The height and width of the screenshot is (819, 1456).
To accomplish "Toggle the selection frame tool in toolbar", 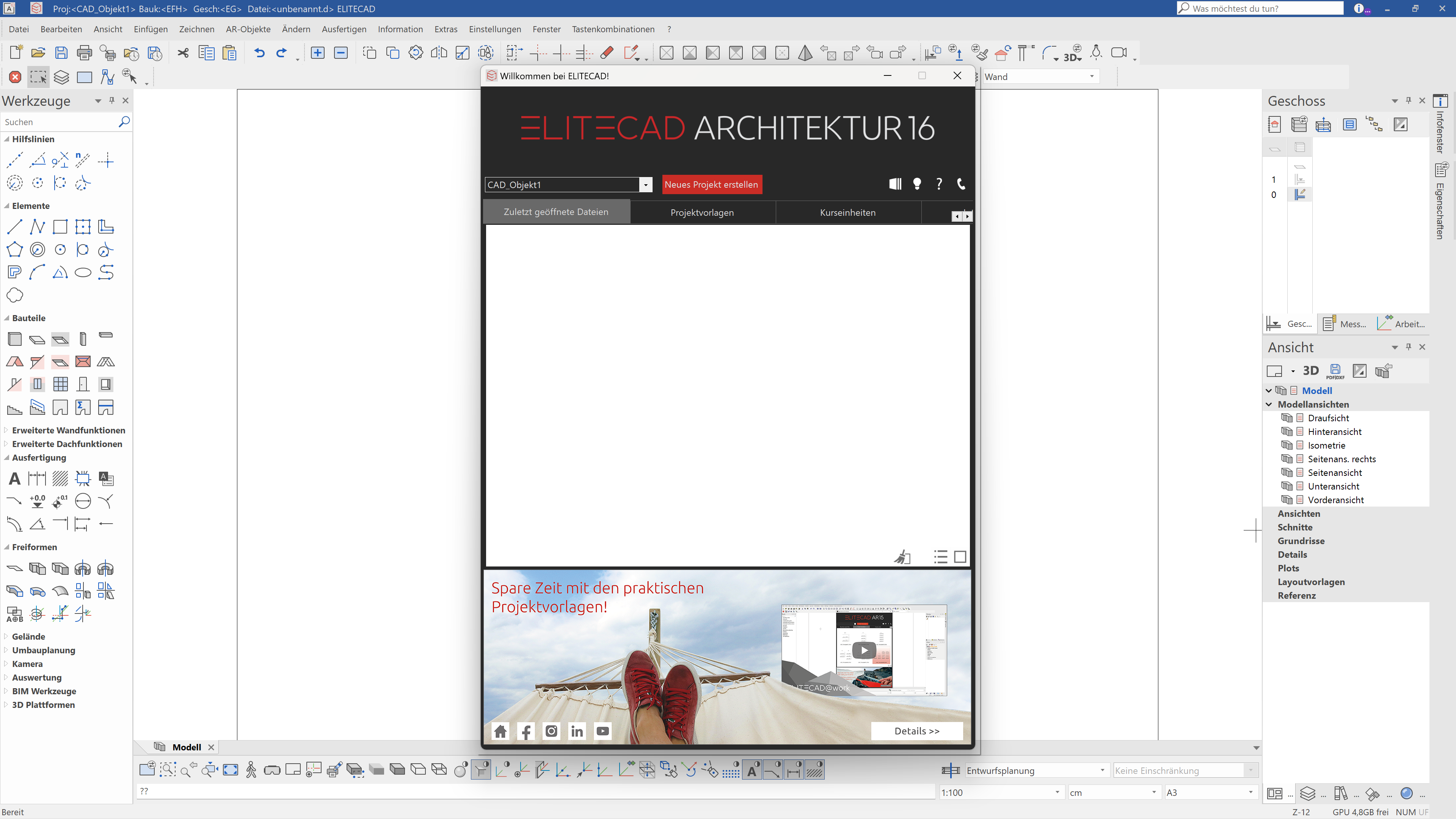I will (38, 77).
